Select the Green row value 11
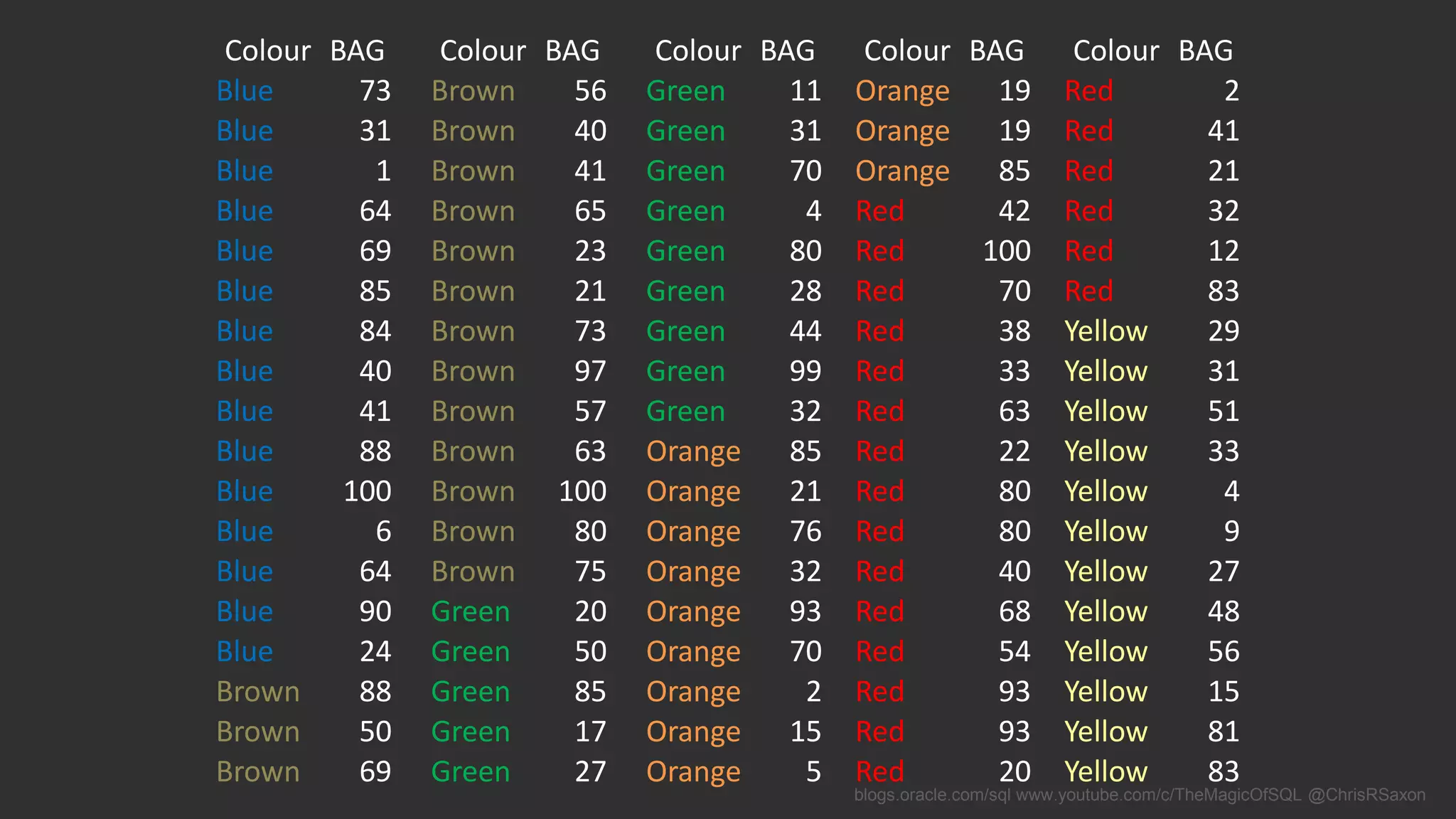This screenshot has height=819, width=1456. 805,91
